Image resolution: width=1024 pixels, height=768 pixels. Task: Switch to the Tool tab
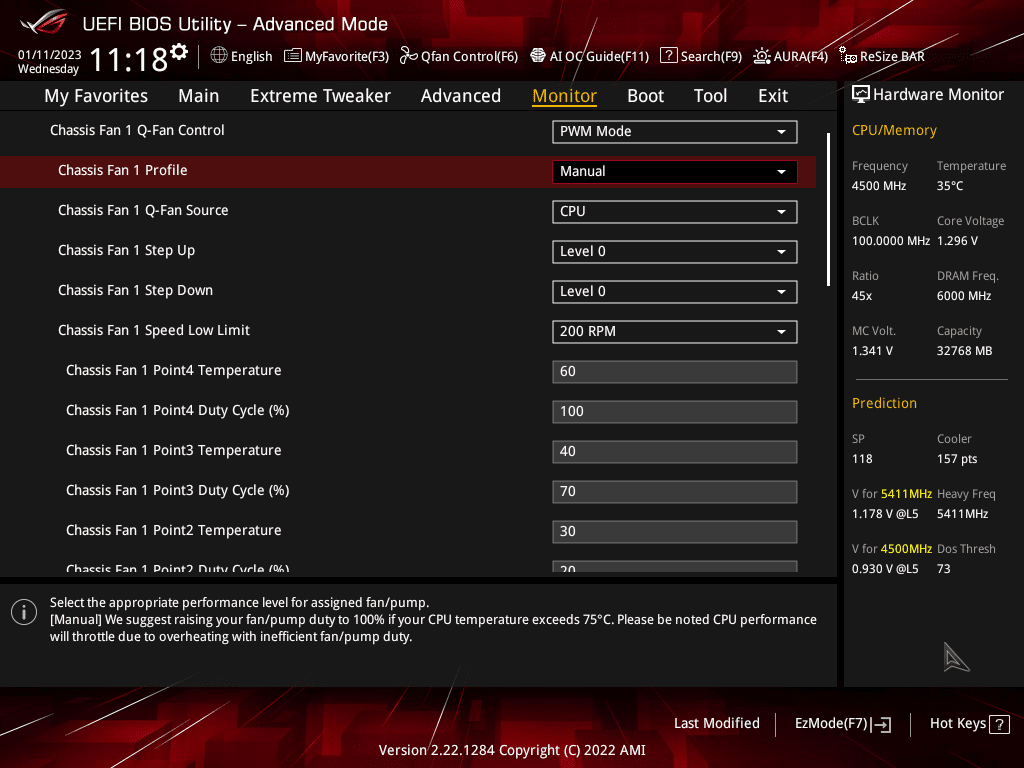710,96
